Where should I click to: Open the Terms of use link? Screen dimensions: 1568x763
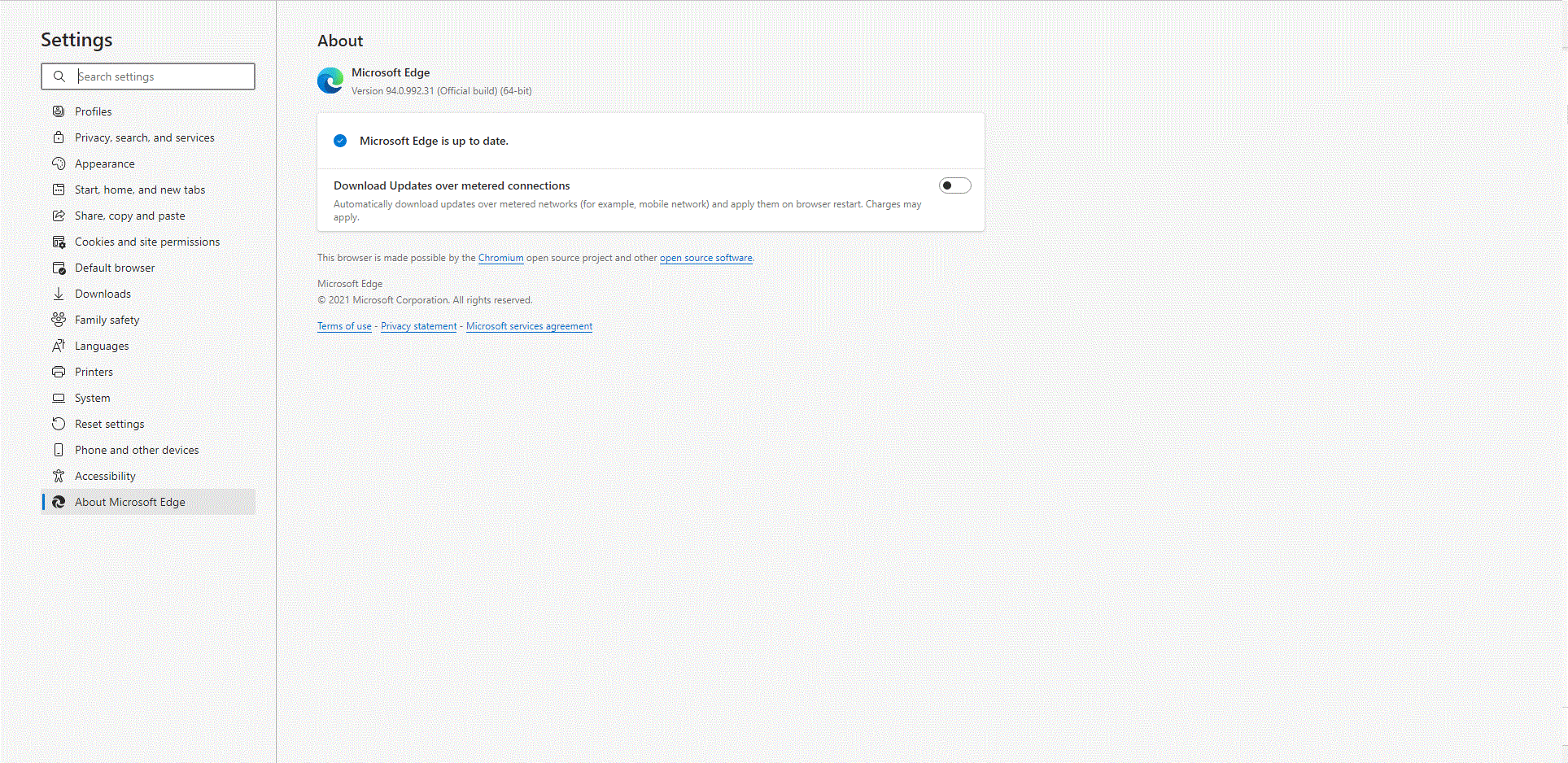[344, 326]
